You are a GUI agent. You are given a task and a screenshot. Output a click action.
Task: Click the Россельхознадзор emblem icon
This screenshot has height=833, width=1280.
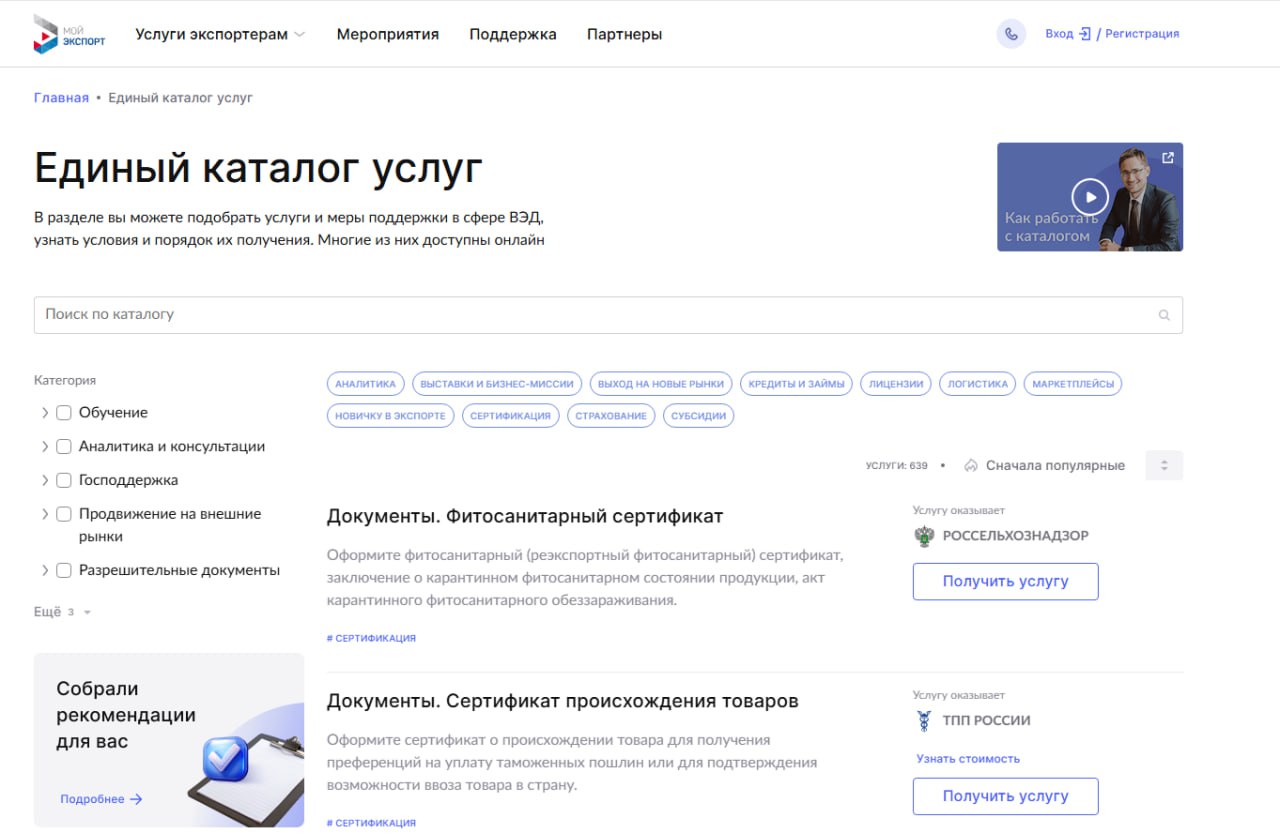925,536
